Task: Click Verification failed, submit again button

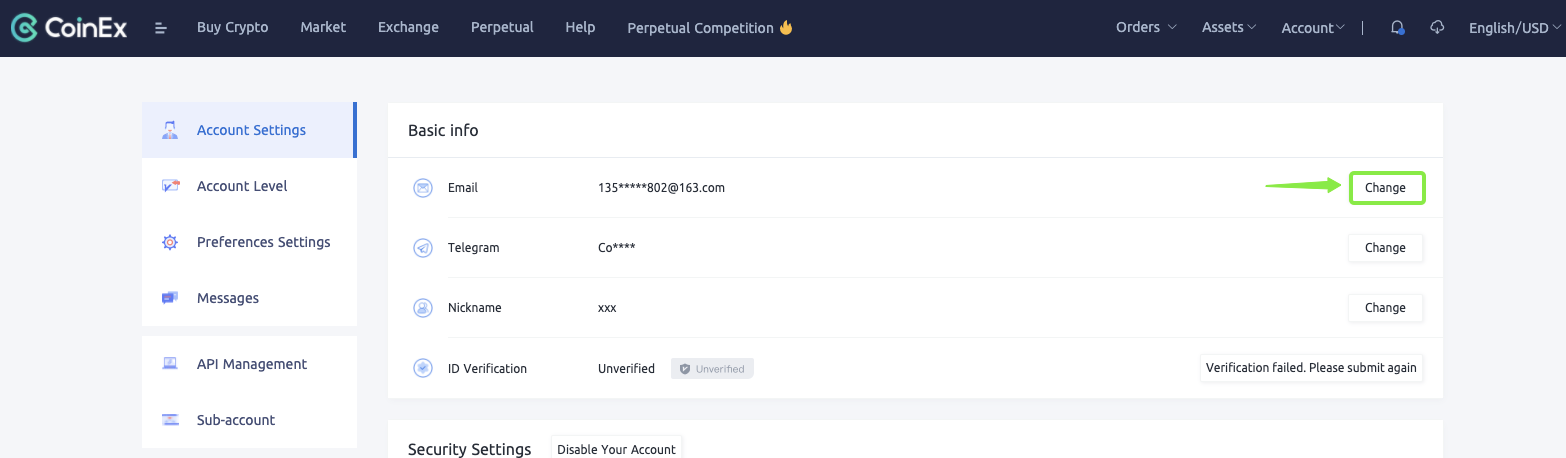Action: click(1311, 368)
